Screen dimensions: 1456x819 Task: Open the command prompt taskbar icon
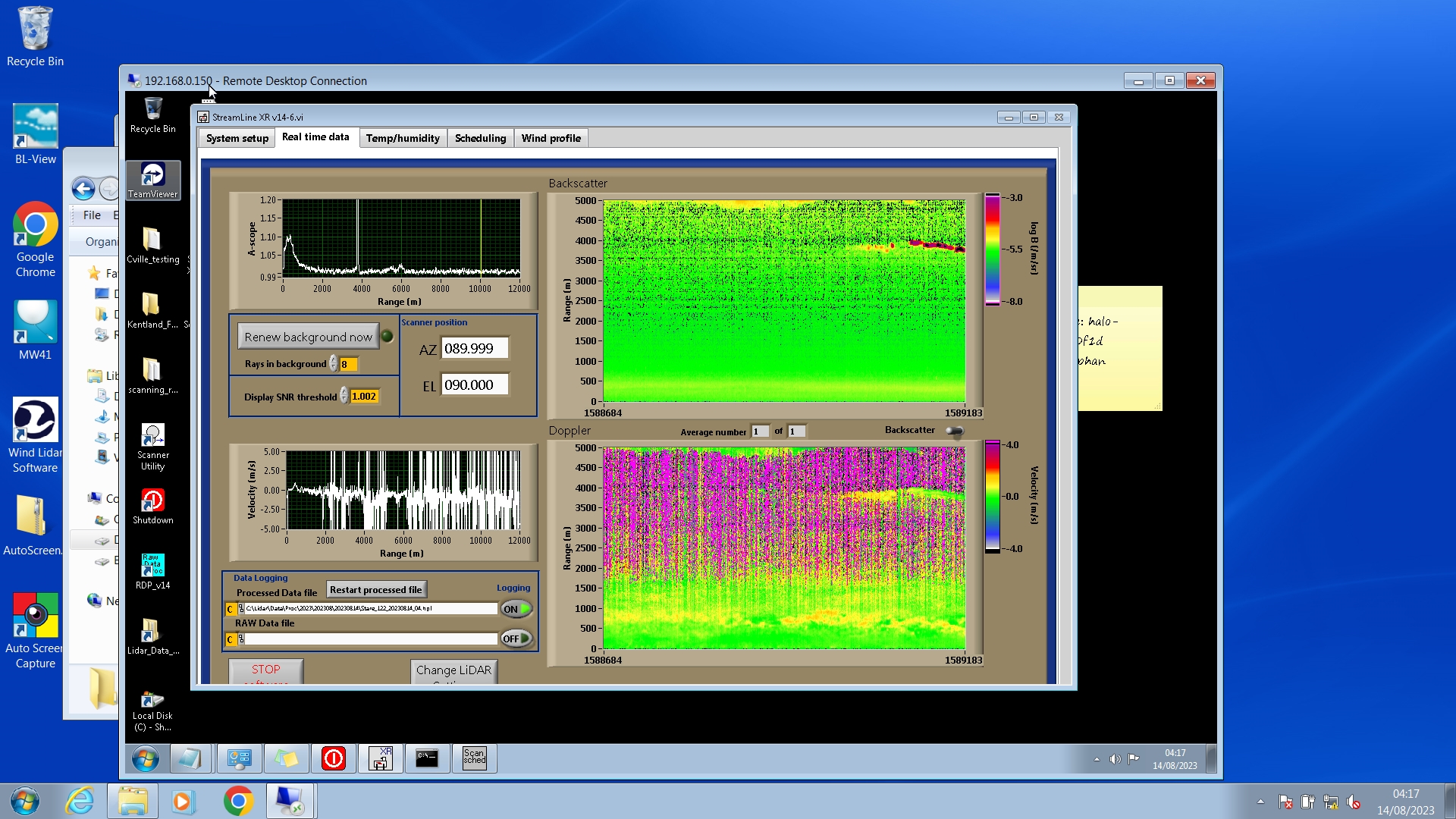426,758
